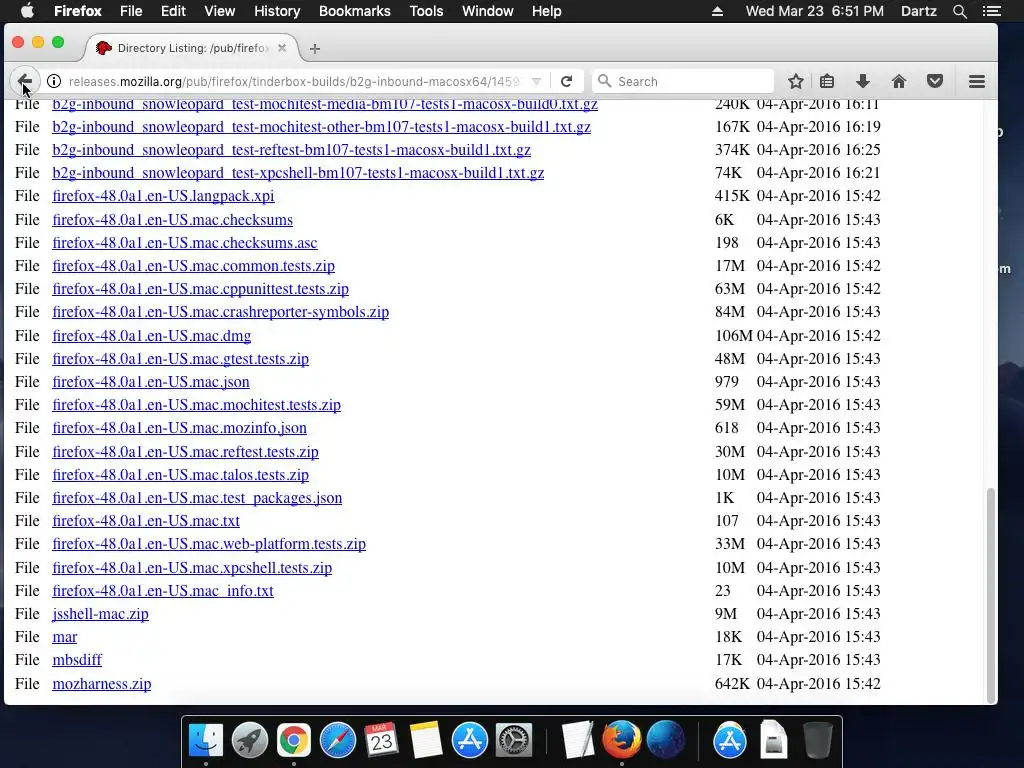Open System Preferences from the Dock

514,741
